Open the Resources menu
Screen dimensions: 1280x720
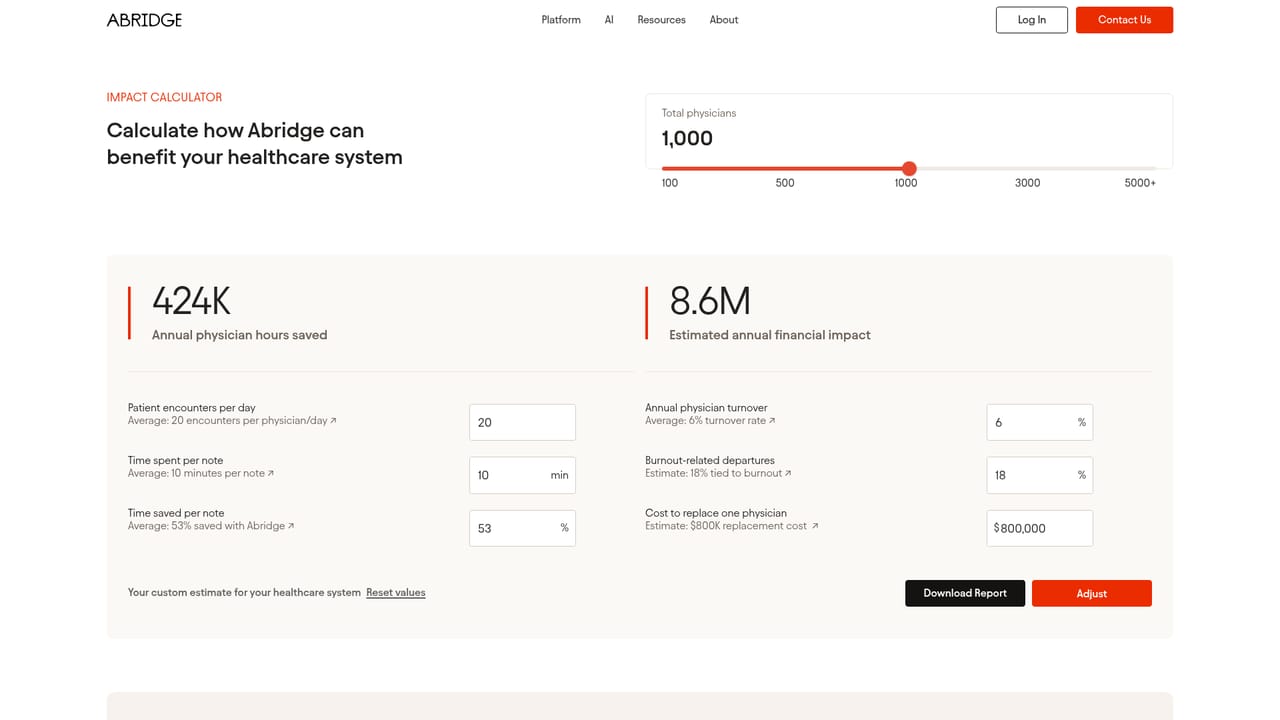click(661, 20)
